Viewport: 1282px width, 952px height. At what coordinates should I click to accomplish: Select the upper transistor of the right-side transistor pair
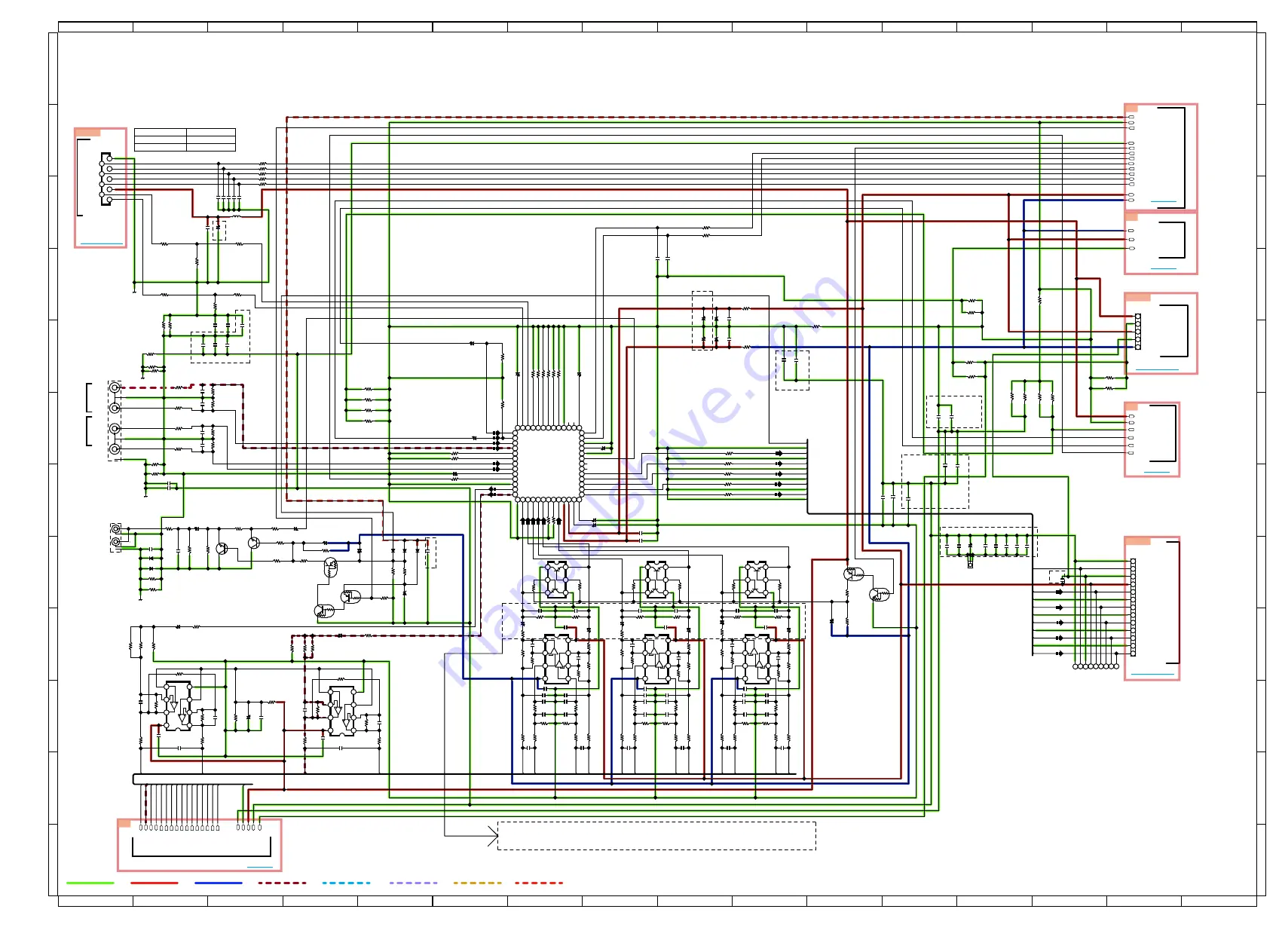853,574
